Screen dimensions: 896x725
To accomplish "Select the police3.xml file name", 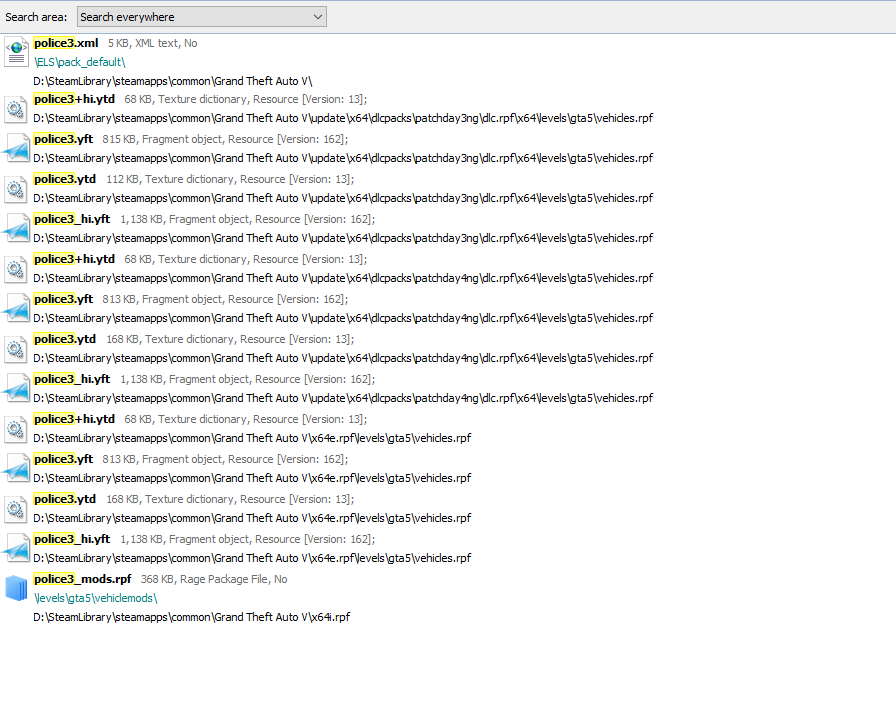I will pos(66,43).
